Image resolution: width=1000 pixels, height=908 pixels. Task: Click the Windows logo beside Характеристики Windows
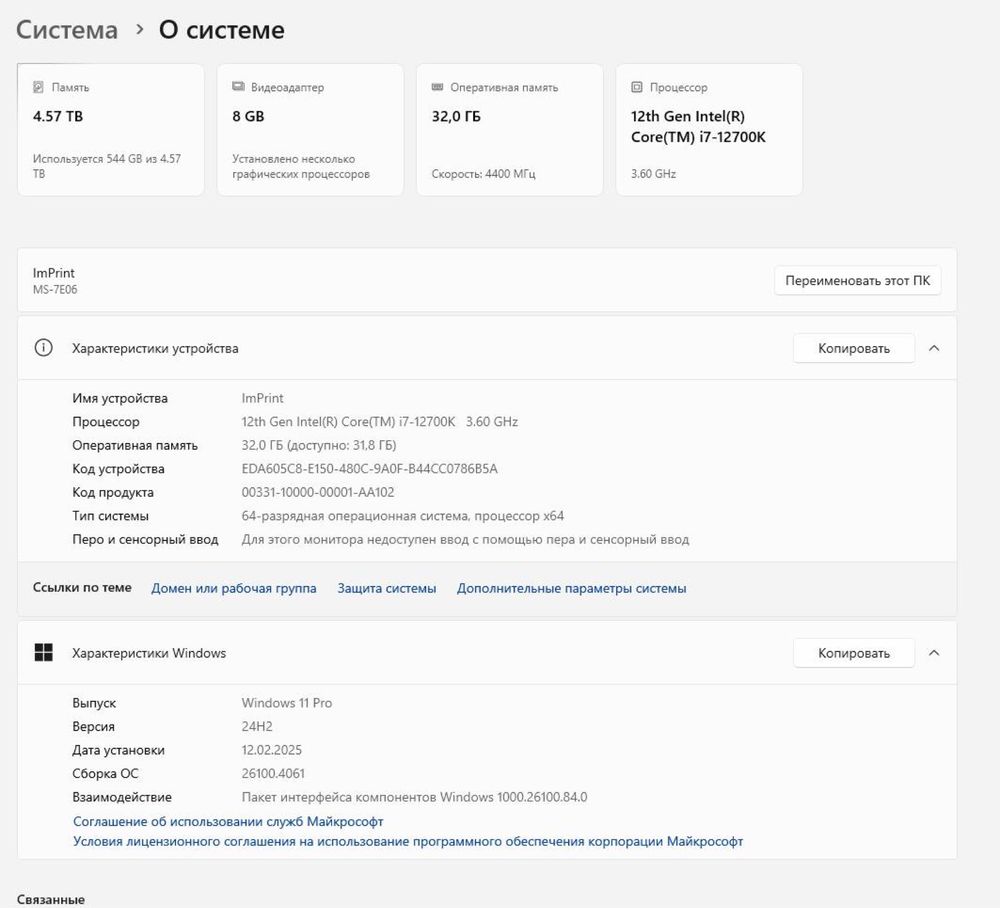point(43,652)
